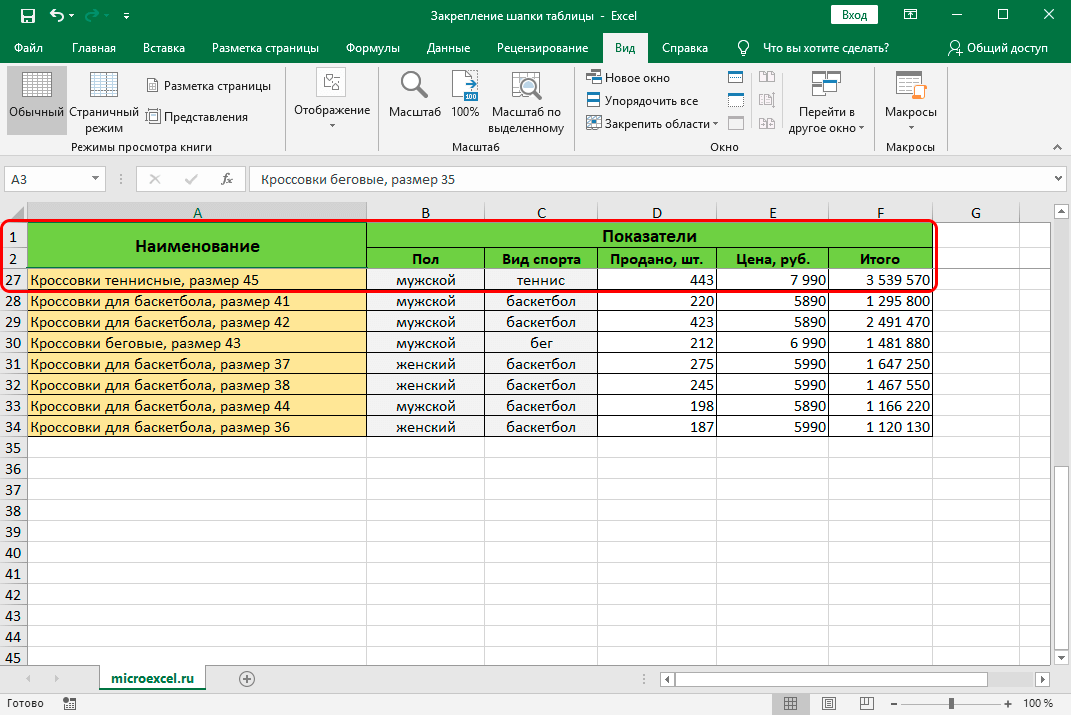Image resolution: width=1071 pixels, height=715 pixels.
Task: Switch to Normal view in status bar
Action: [790, 703]
